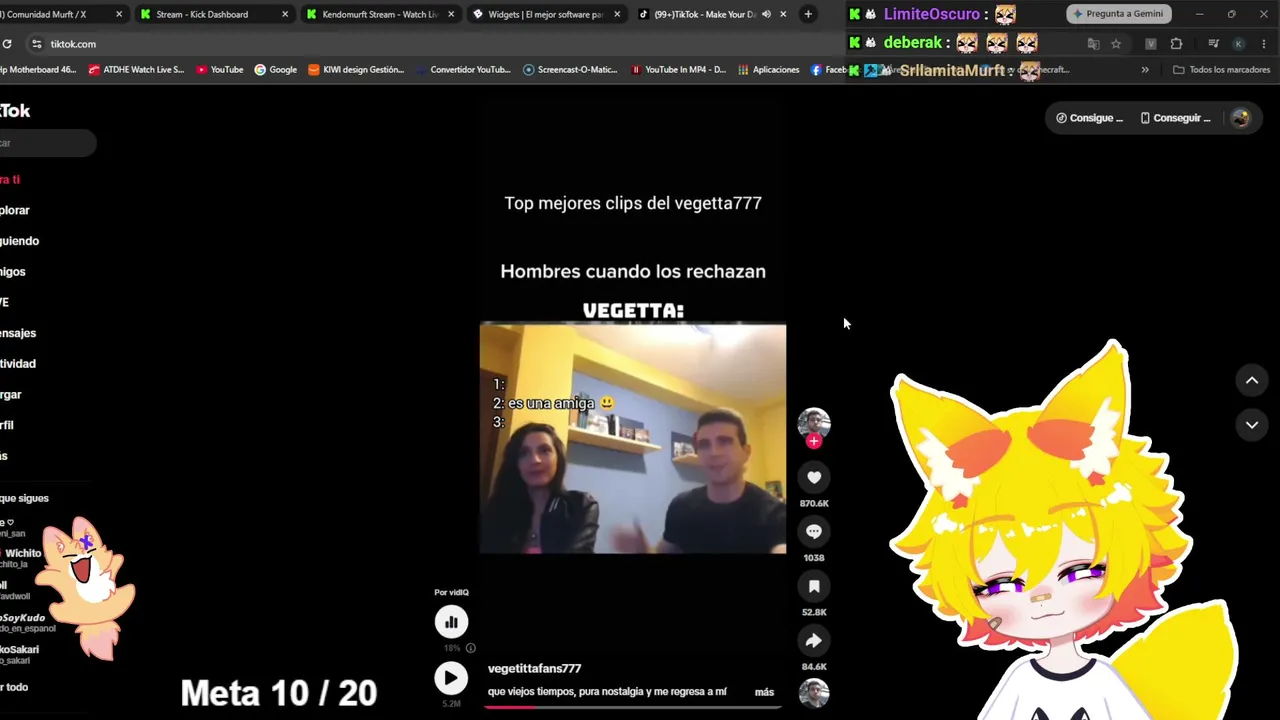Close the TikTok browser tab
1280x720 pixels.
pos(783,14)
